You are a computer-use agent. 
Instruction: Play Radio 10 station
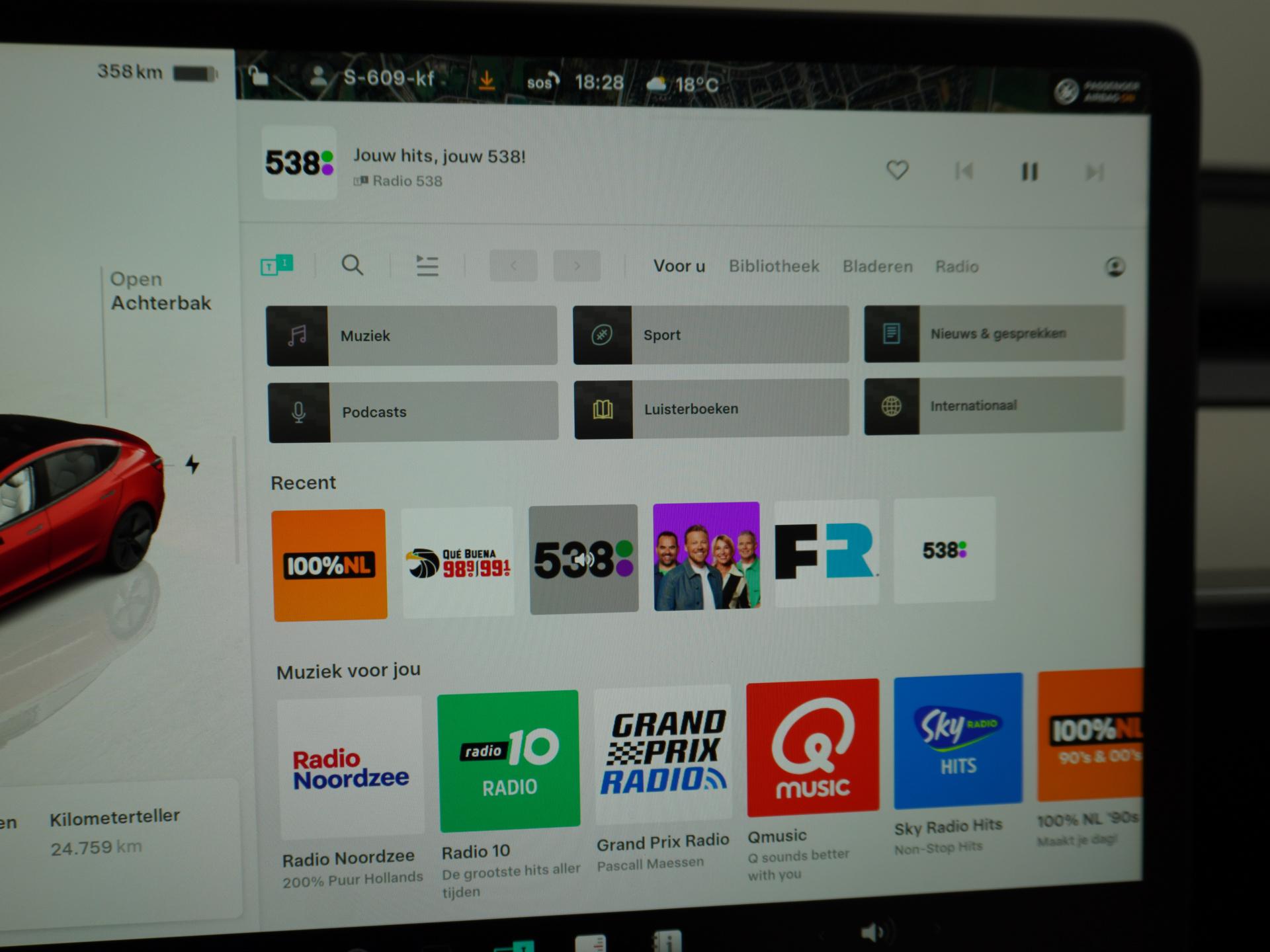click(x=509, y=760)
